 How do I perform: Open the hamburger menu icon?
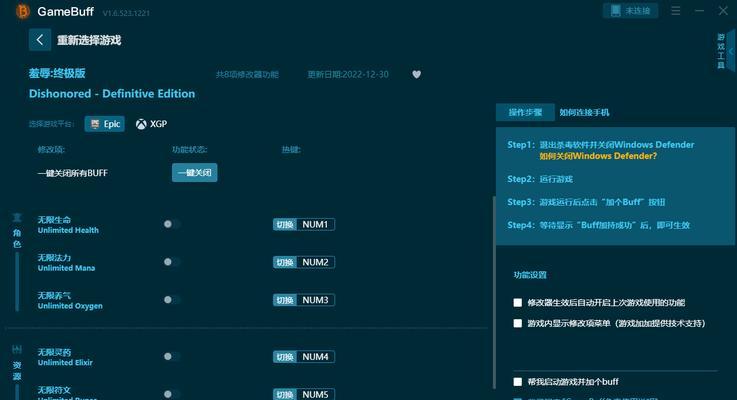click(675, 11)
